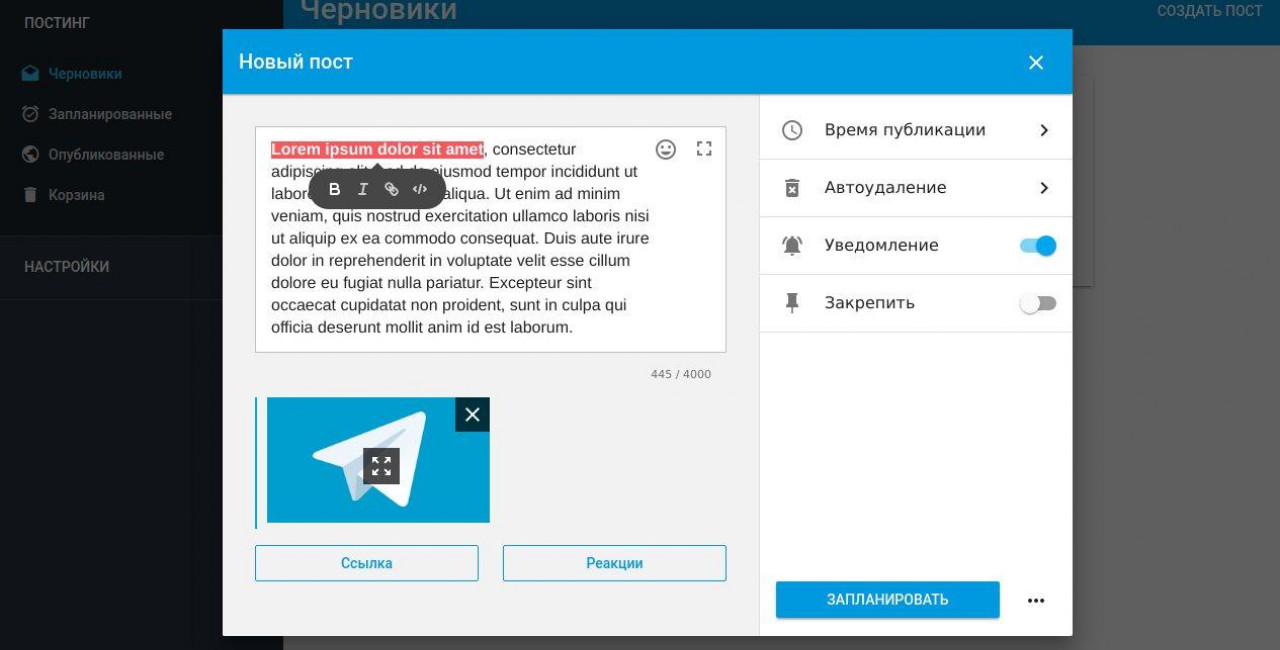Open the НАСТРОЙКИ section

67,267
